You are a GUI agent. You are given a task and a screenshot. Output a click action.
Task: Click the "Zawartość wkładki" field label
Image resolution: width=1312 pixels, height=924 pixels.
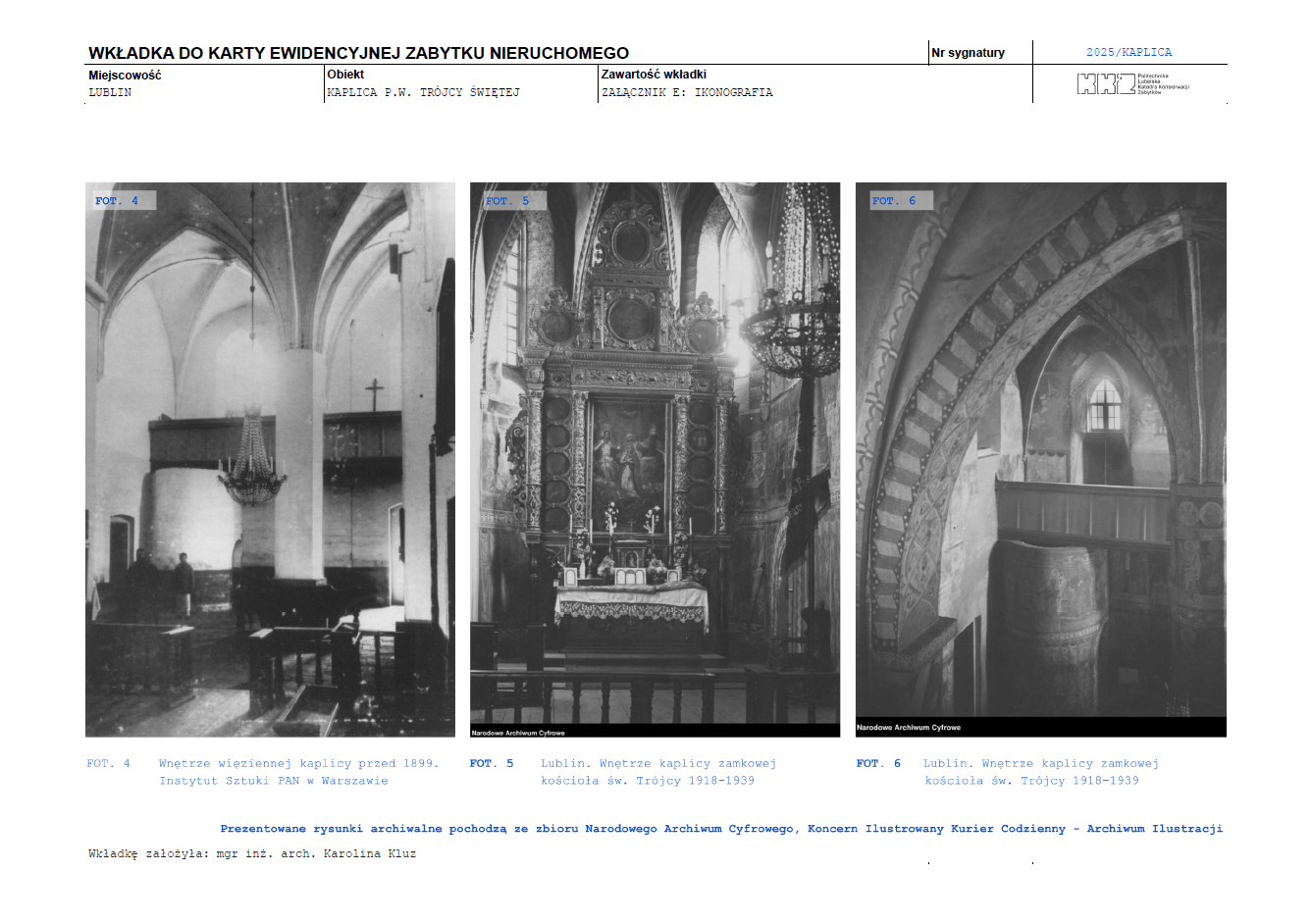click(654, 75)
